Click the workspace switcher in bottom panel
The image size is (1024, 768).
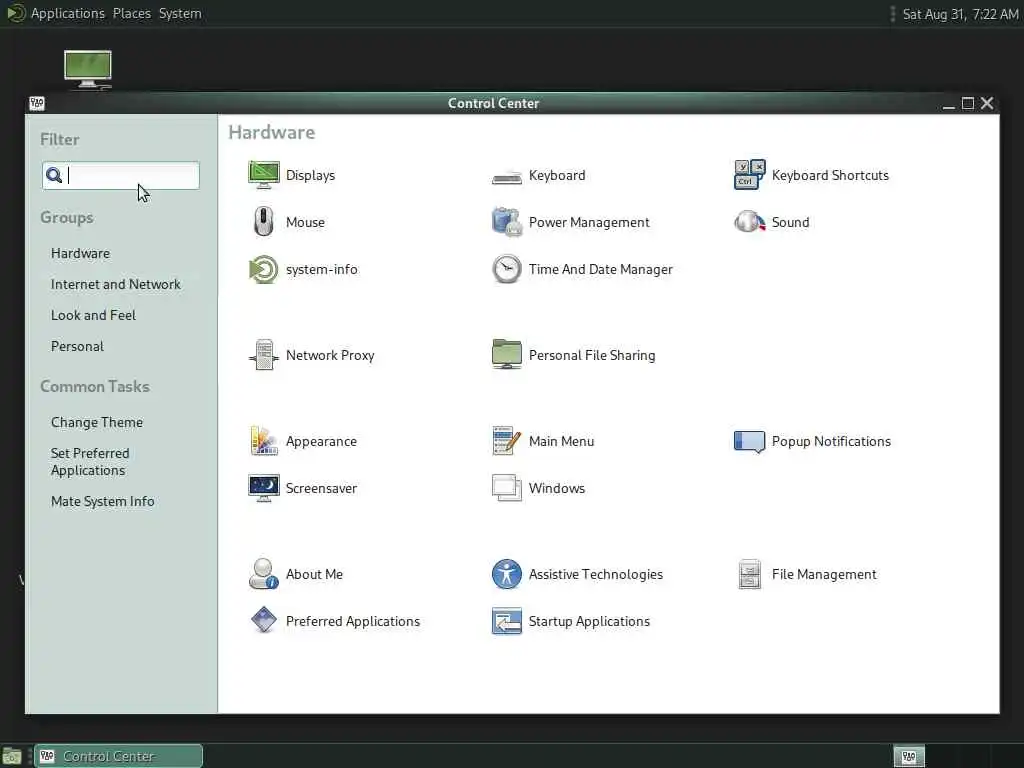909,756
